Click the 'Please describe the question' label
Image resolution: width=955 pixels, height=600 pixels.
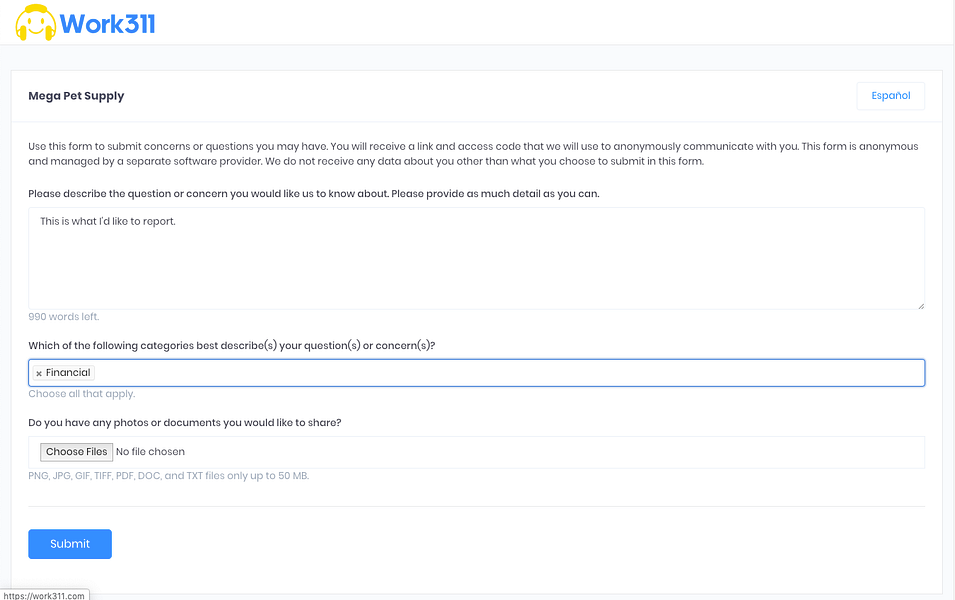click(314, 194)
